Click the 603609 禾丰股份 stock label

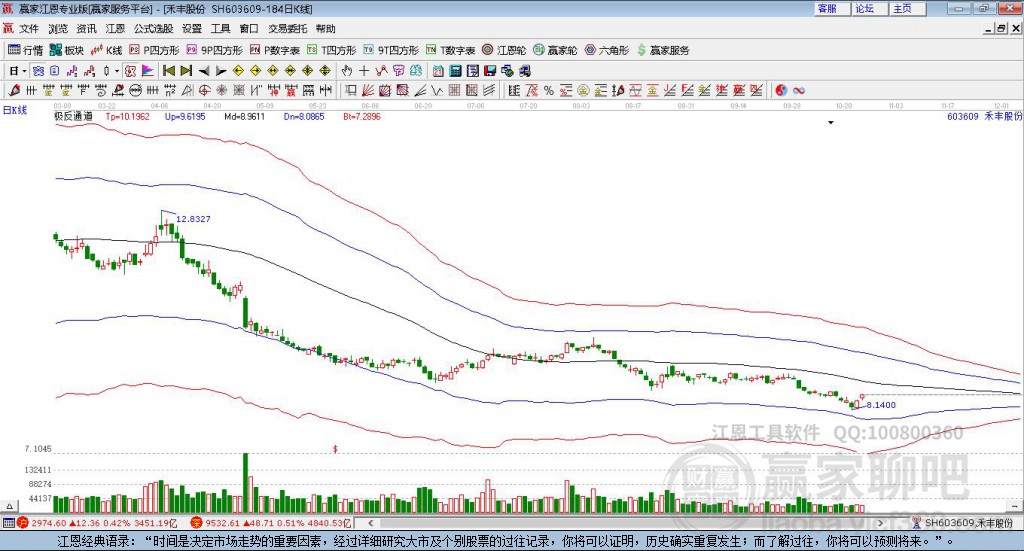(x=984, y=116)
